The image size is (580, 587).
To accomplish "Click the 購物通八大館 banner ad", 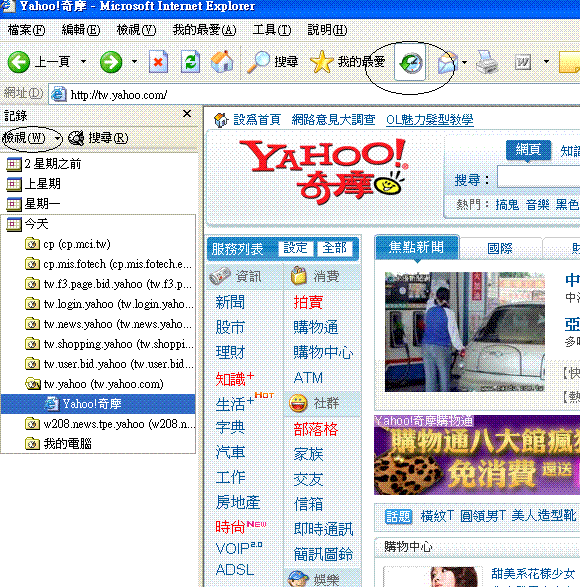I will coord(477,455).
